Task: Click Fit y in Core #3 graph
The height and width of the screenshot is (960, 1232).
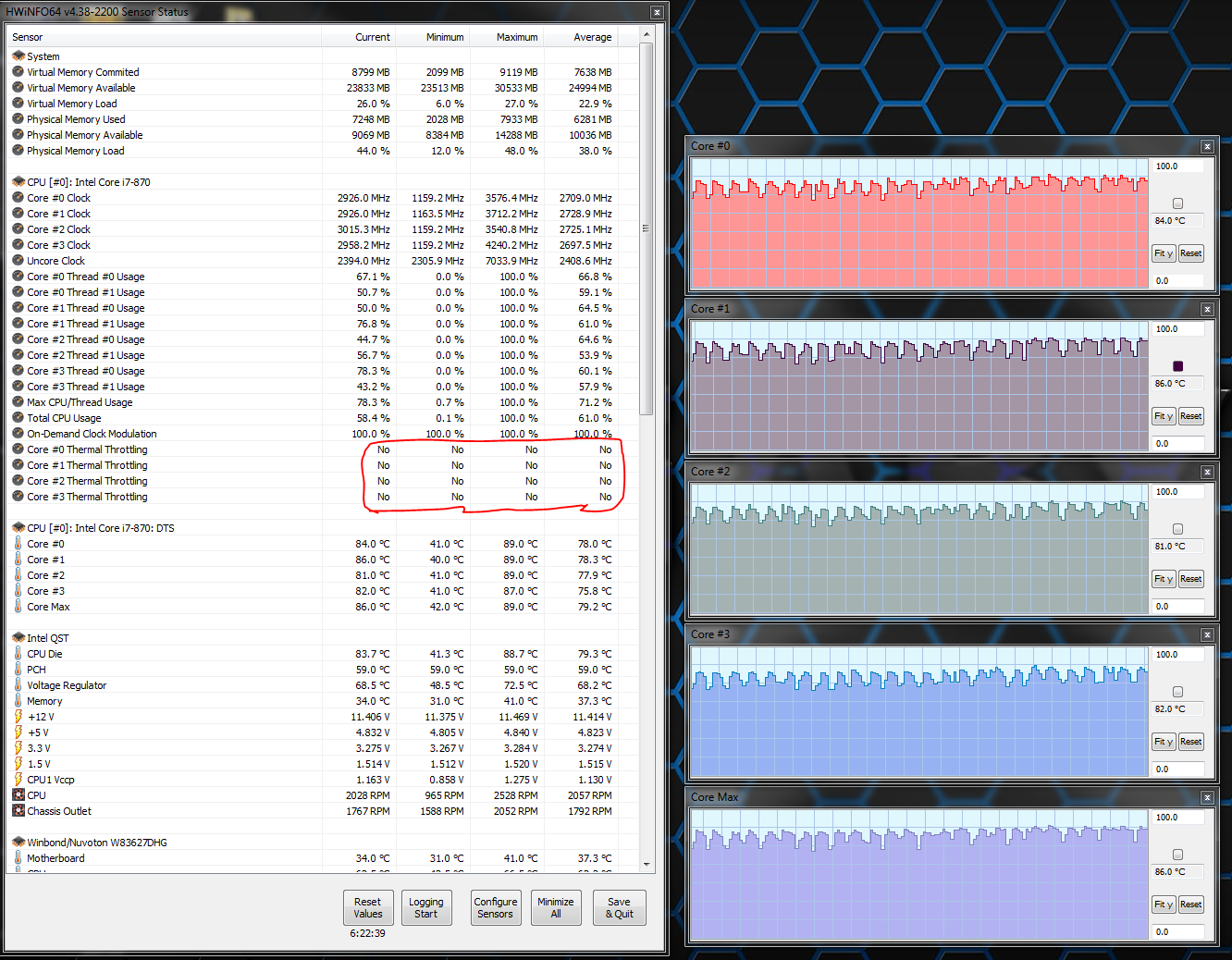Action: click(1164, 742)
